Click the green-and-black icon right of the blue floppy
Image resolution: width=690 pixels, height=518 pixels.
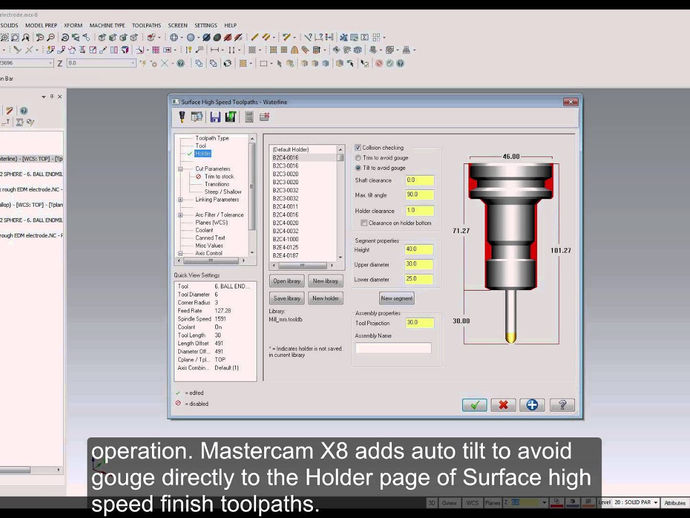[x=231, y=117]
